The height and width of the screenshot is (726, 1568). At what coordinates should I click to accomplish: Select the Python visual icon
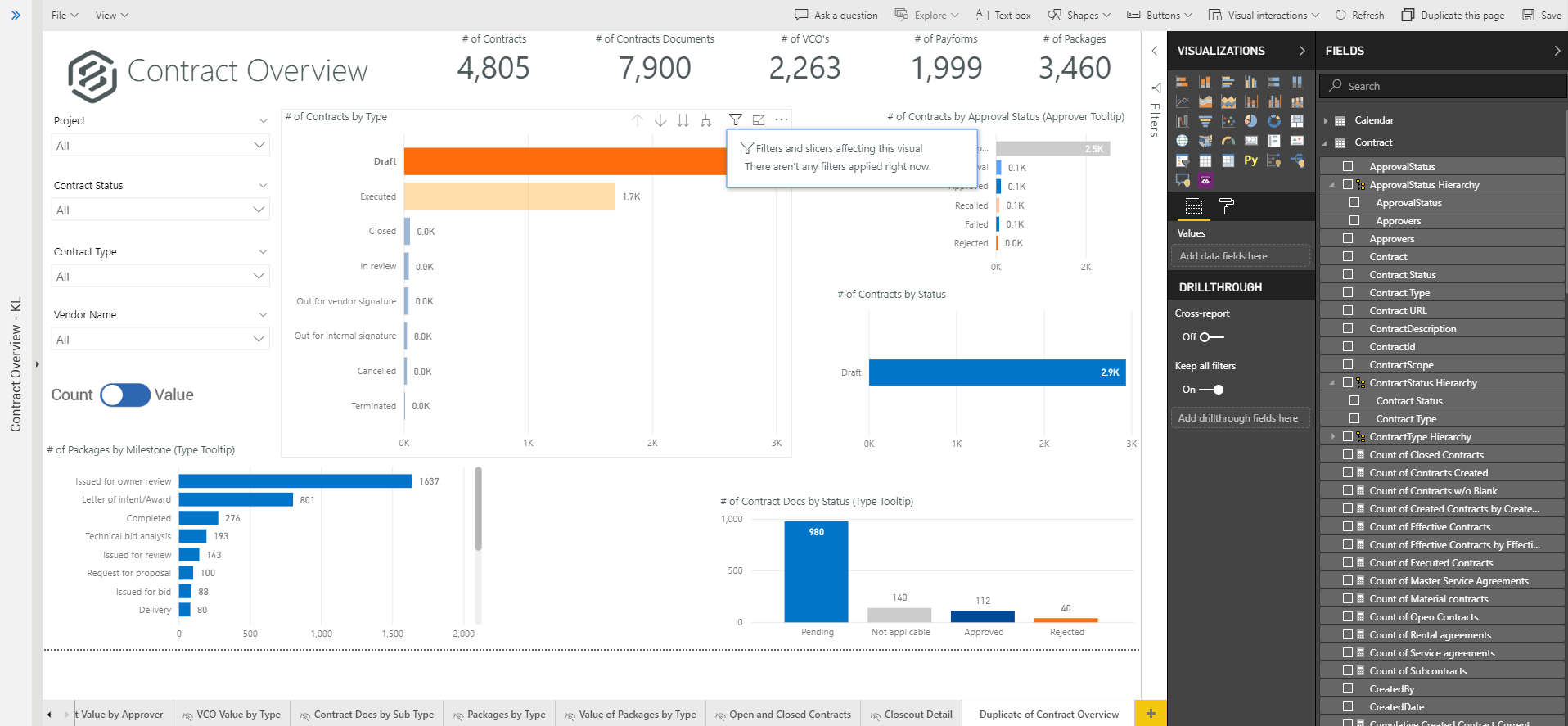click(1250, 160)
